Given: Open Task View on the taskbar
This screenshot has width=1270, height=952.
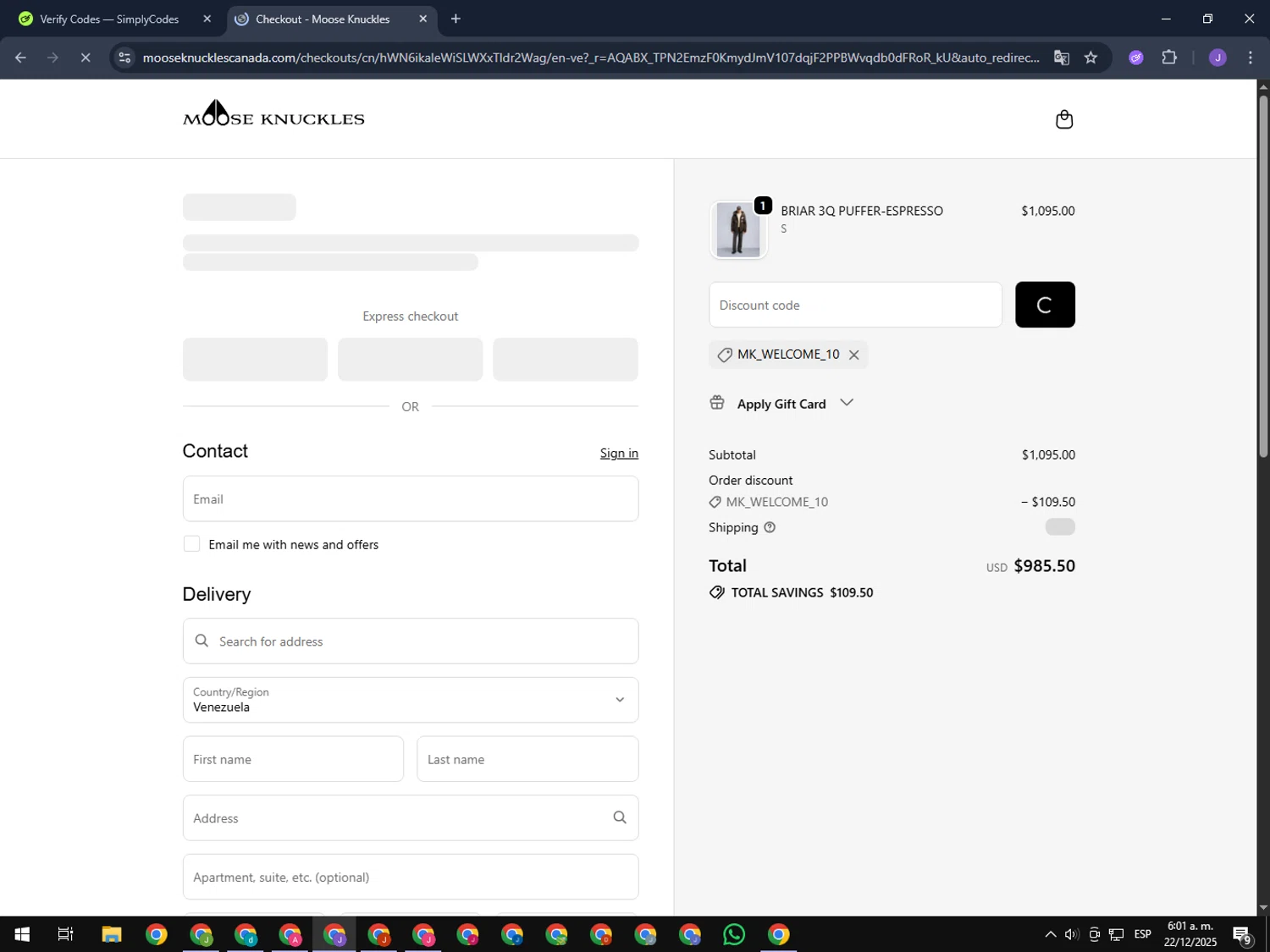Looking at the screenshot, I should pyautogui.click(x=65, y=934).
